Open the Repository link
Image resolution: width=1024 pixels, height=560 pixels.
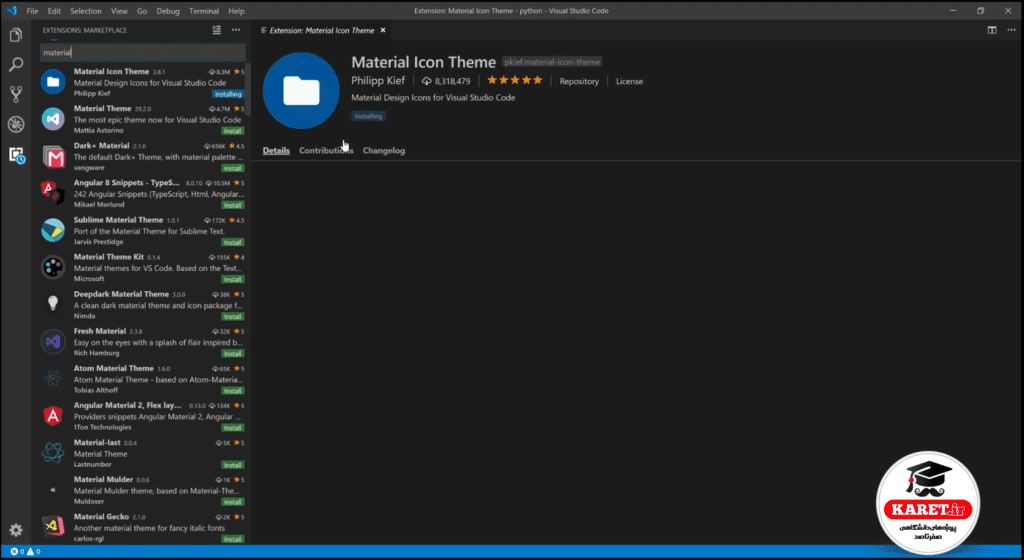(x=579, y=82)
